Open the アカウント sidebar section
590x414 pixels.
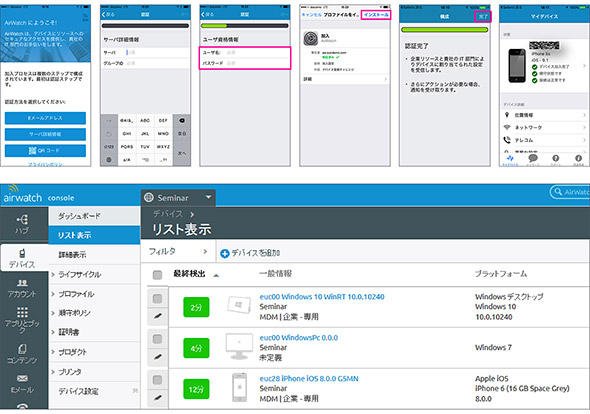click(22, 288)
